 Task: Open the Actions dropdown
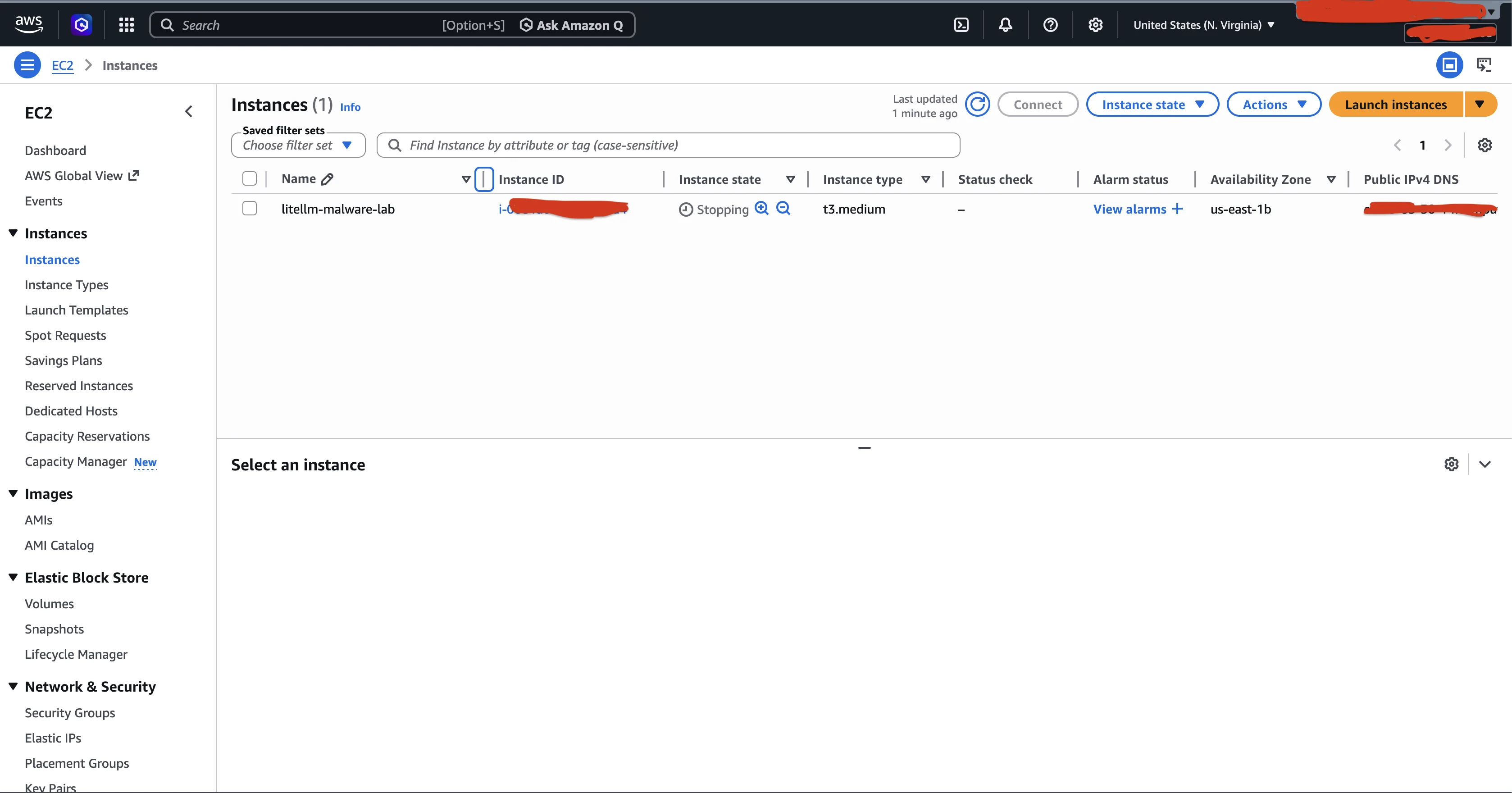pyautogui.click(x=1274, y=104)
